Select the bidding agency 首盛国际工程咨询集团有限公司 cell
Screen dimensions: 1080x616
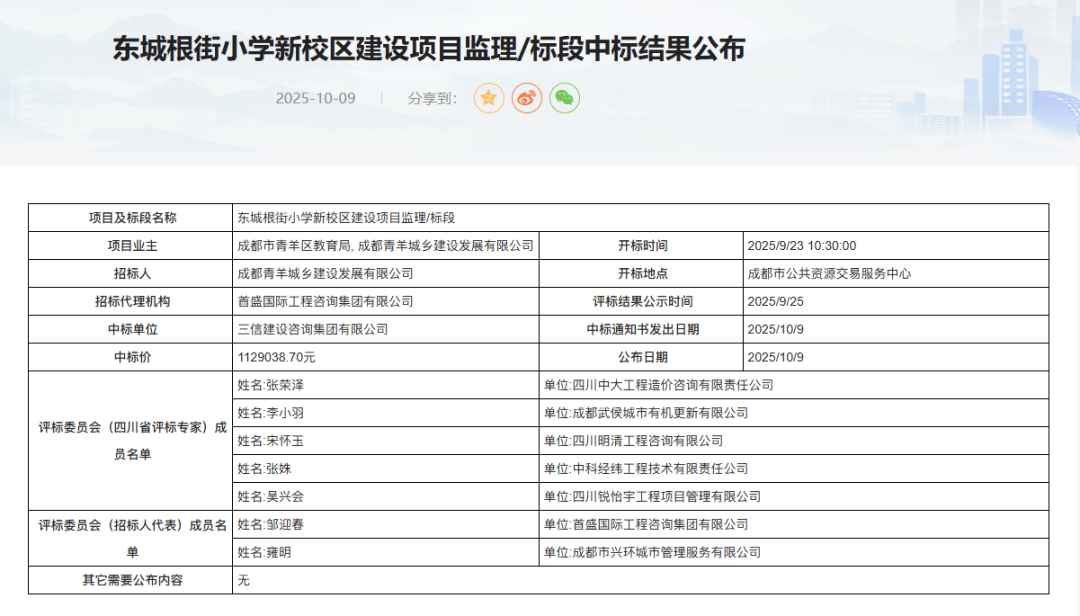pyautogui.click(x=325, y=301)
